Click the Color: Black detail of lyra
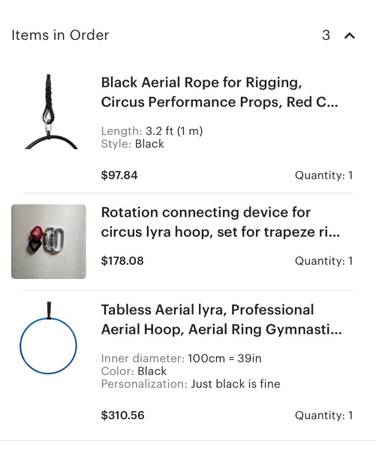 [x=134, y=371]
